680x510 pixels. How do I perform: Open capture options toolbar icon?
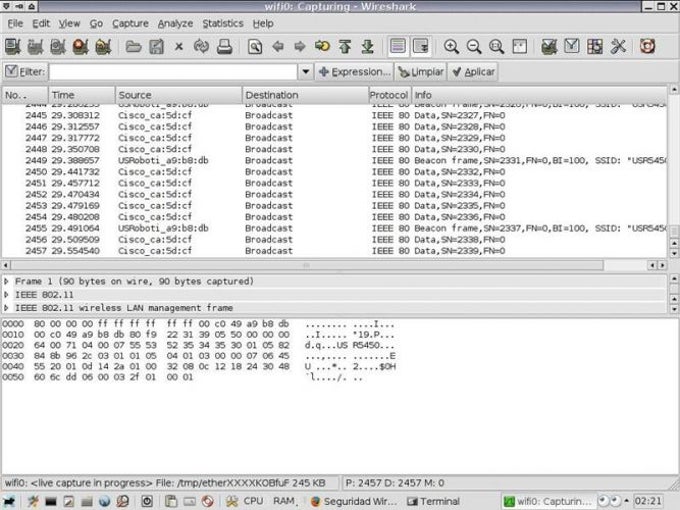click(35, 46)
